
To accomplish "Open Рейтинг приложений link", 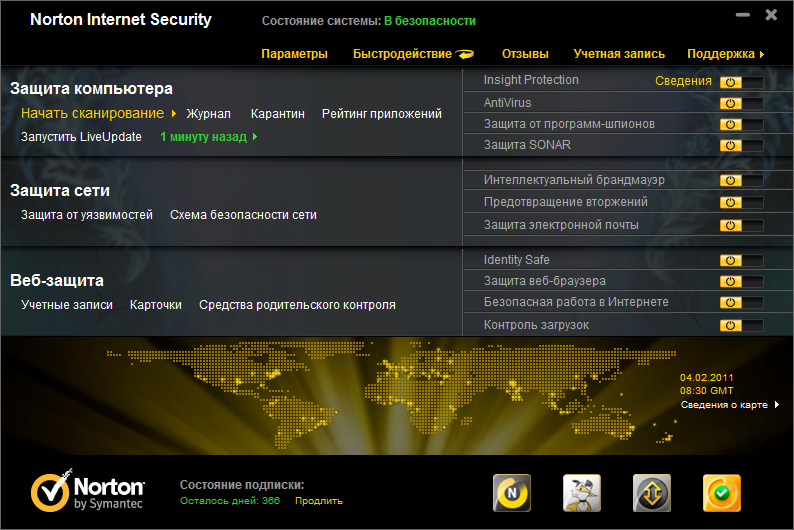I will (382, 114).
